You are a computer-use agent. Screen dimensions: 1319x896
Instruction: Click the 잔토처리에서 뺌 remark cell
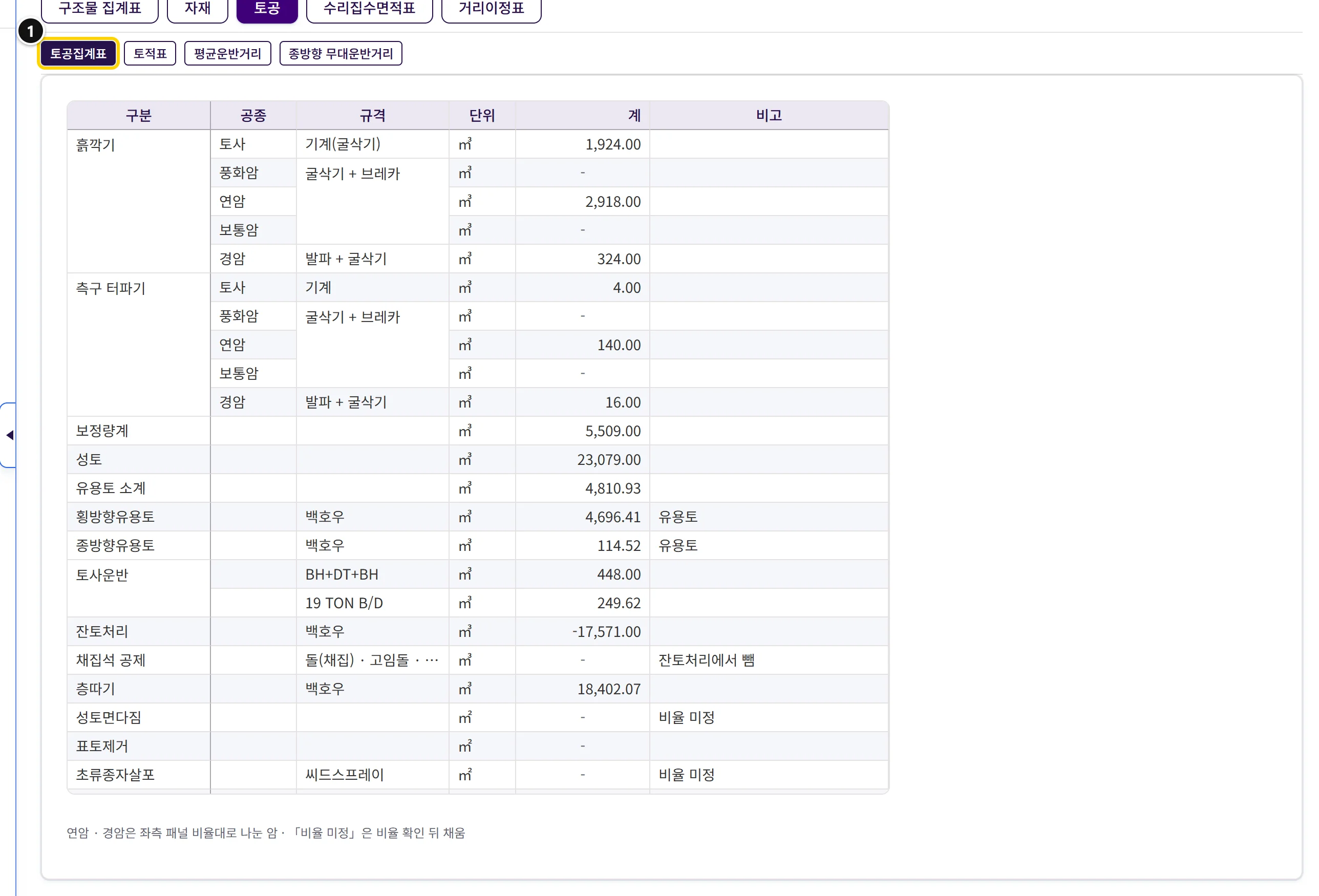tap(769, 660)
